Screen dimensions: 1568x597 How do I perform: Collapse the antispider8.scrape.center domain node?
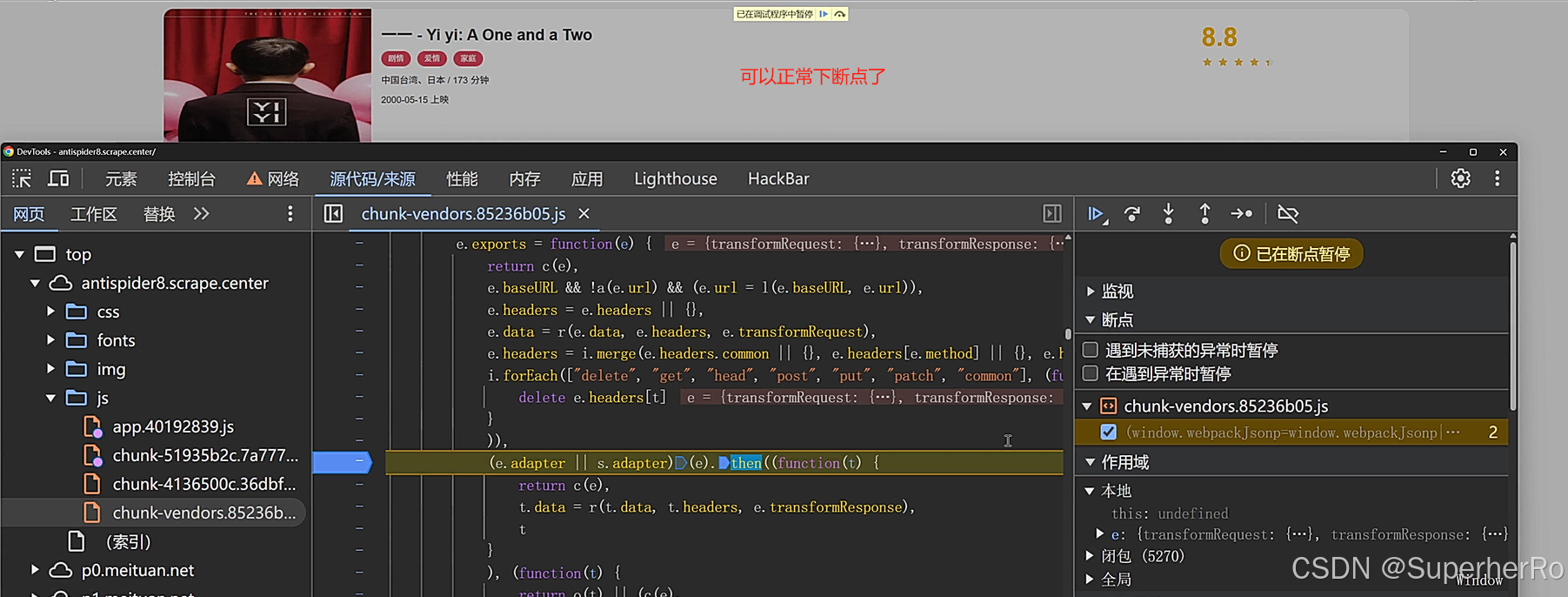35,283
